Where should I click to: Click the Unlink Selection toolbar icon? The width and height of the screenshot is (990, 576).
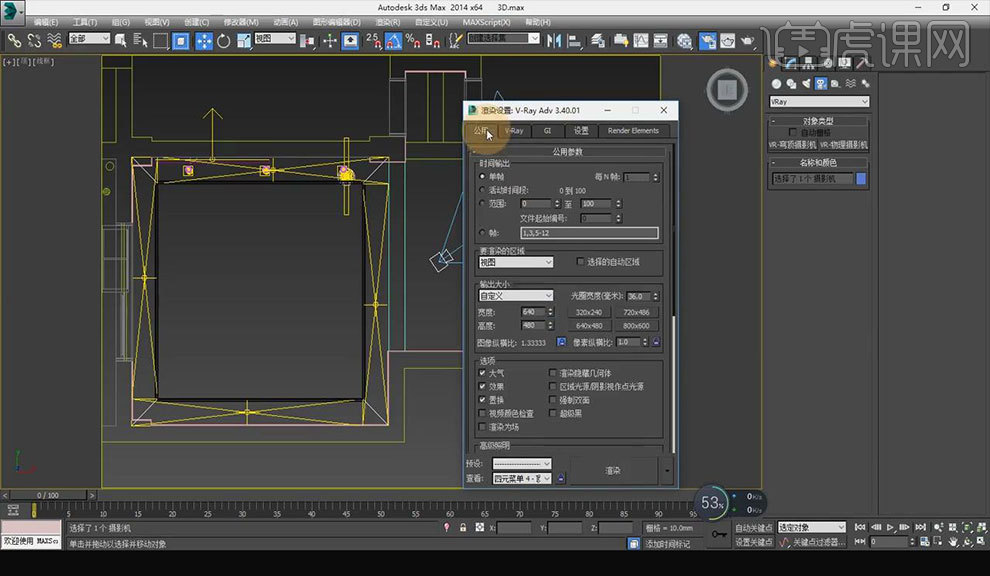coord(34,41)
